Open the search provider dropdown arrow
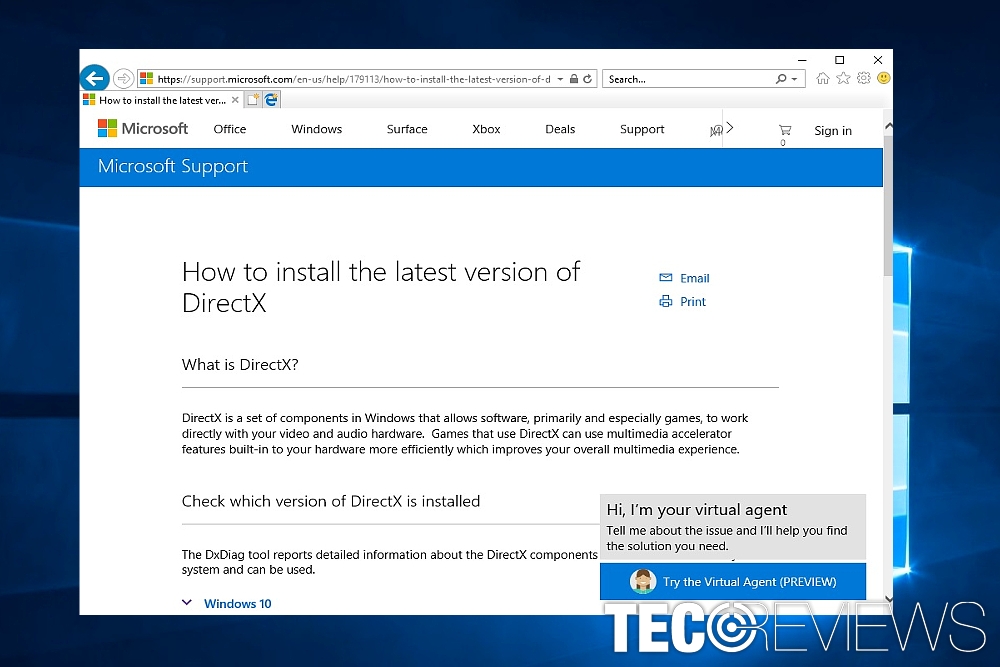 [795, 79]
